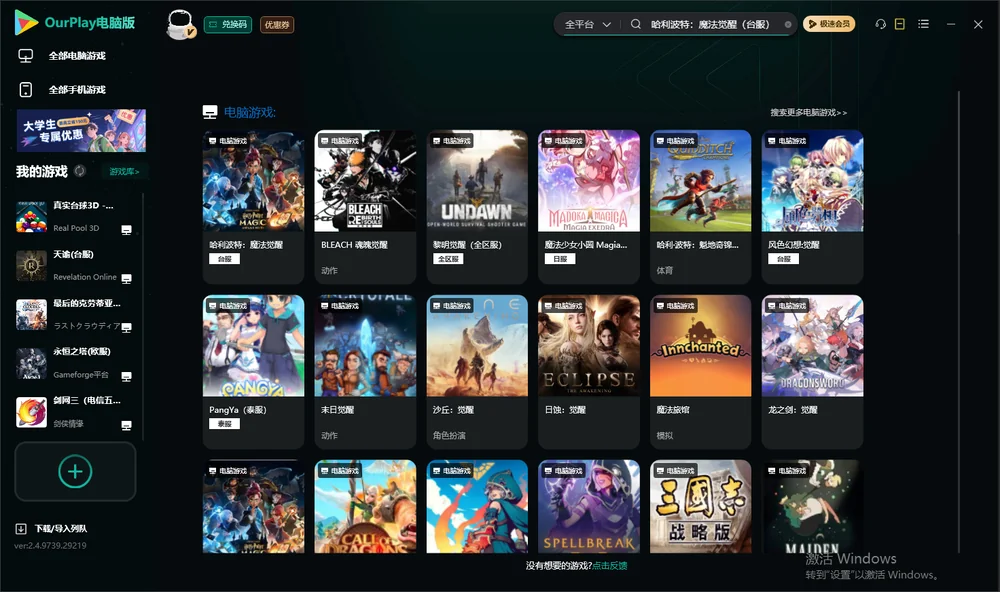The image size is (1000, 592).
Task: Open the 兑换码 redeem code button
Action: coord(228,25)
